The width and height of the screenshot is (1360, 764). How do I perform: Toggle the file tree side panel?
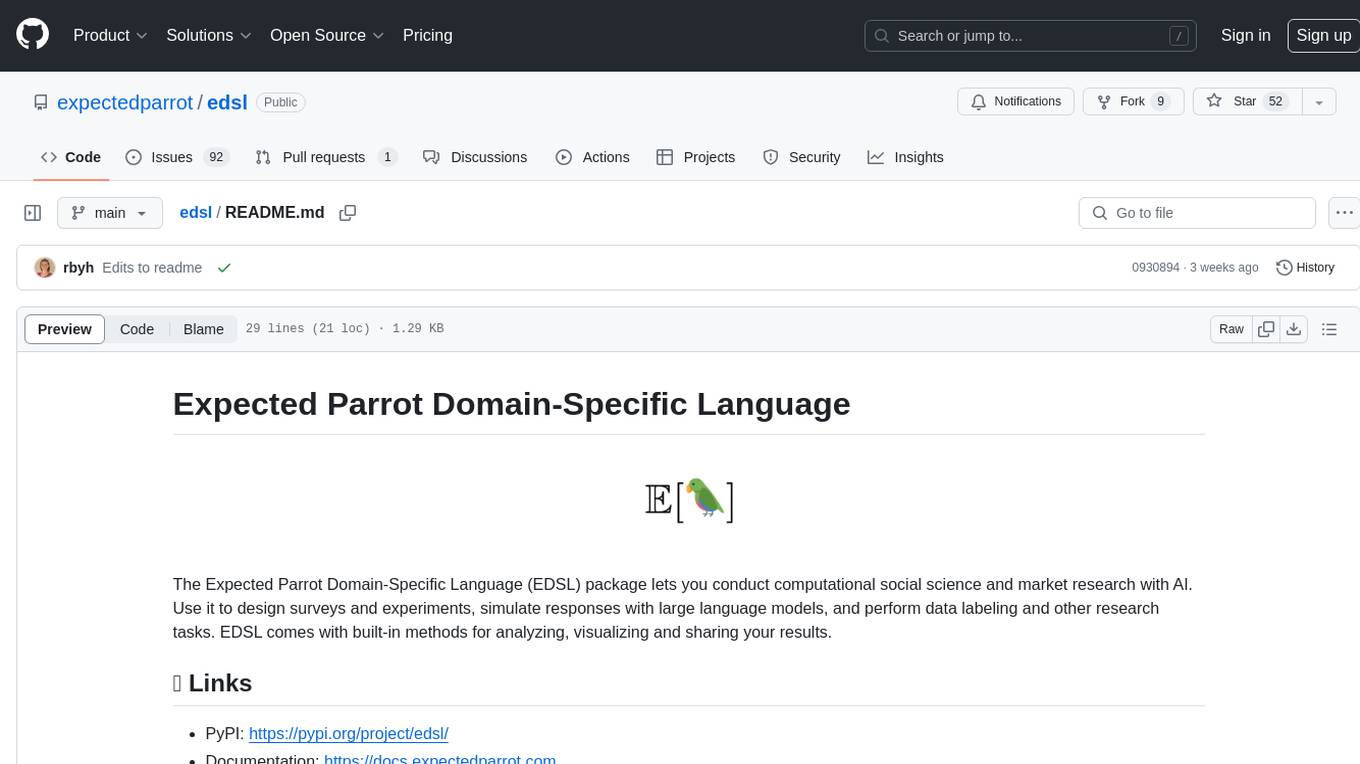33,213
